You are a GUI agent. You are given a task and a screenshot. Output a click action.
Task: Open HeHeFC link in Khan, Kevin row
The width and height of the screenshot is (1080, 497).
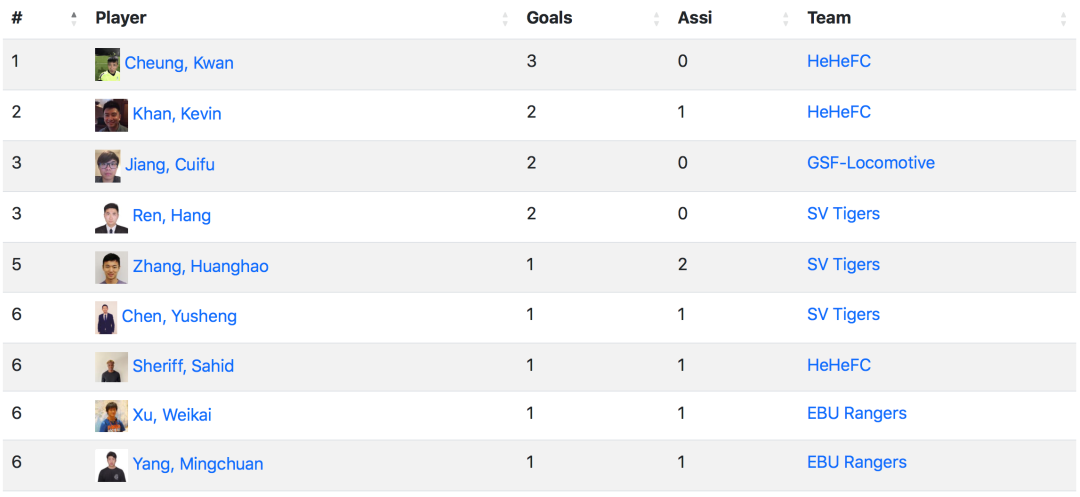click(x=839, y=112)
